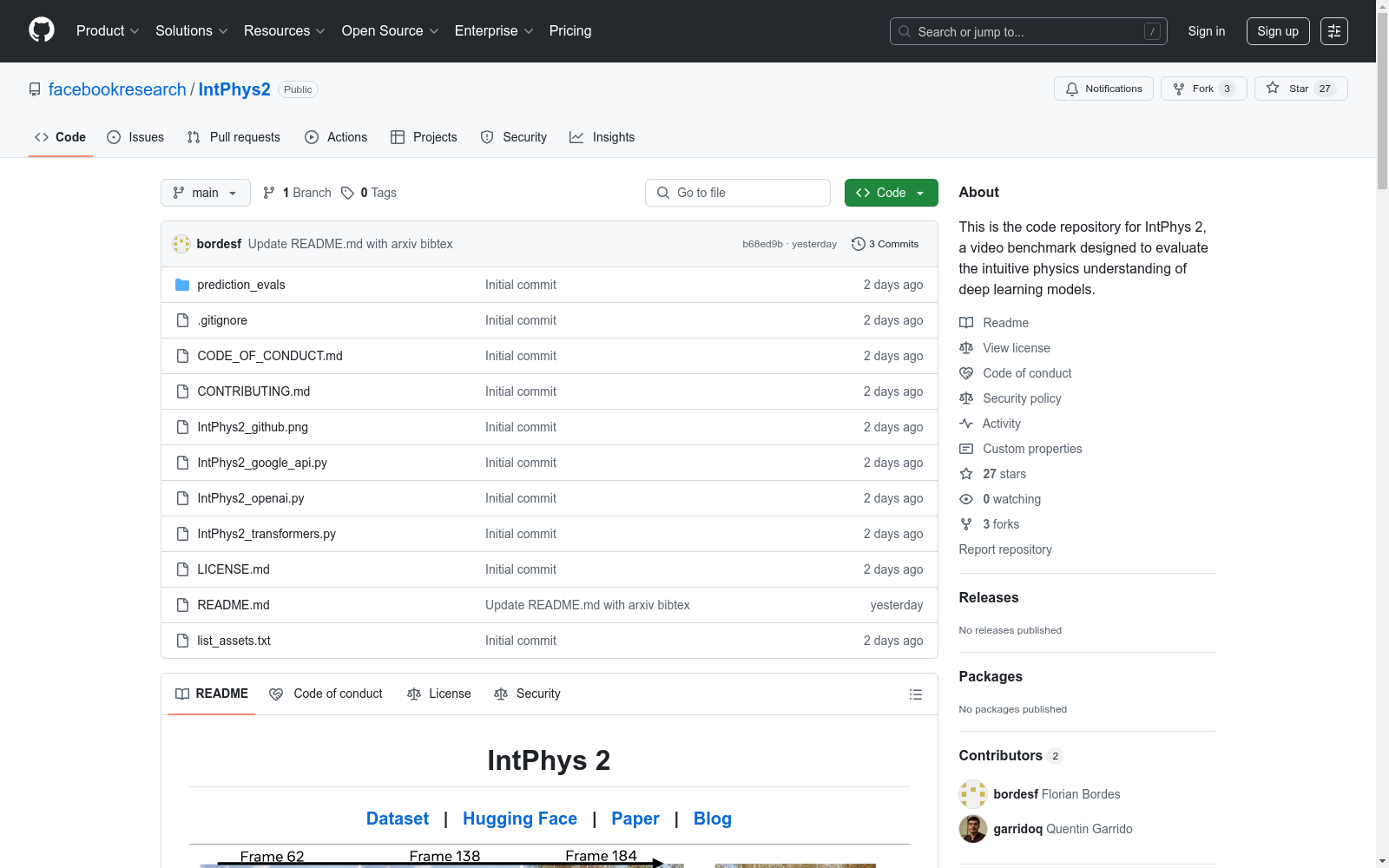Open the Hugging Face link in README
The width and height of the screenshot is (1389, 868).
tap(520, 819)
